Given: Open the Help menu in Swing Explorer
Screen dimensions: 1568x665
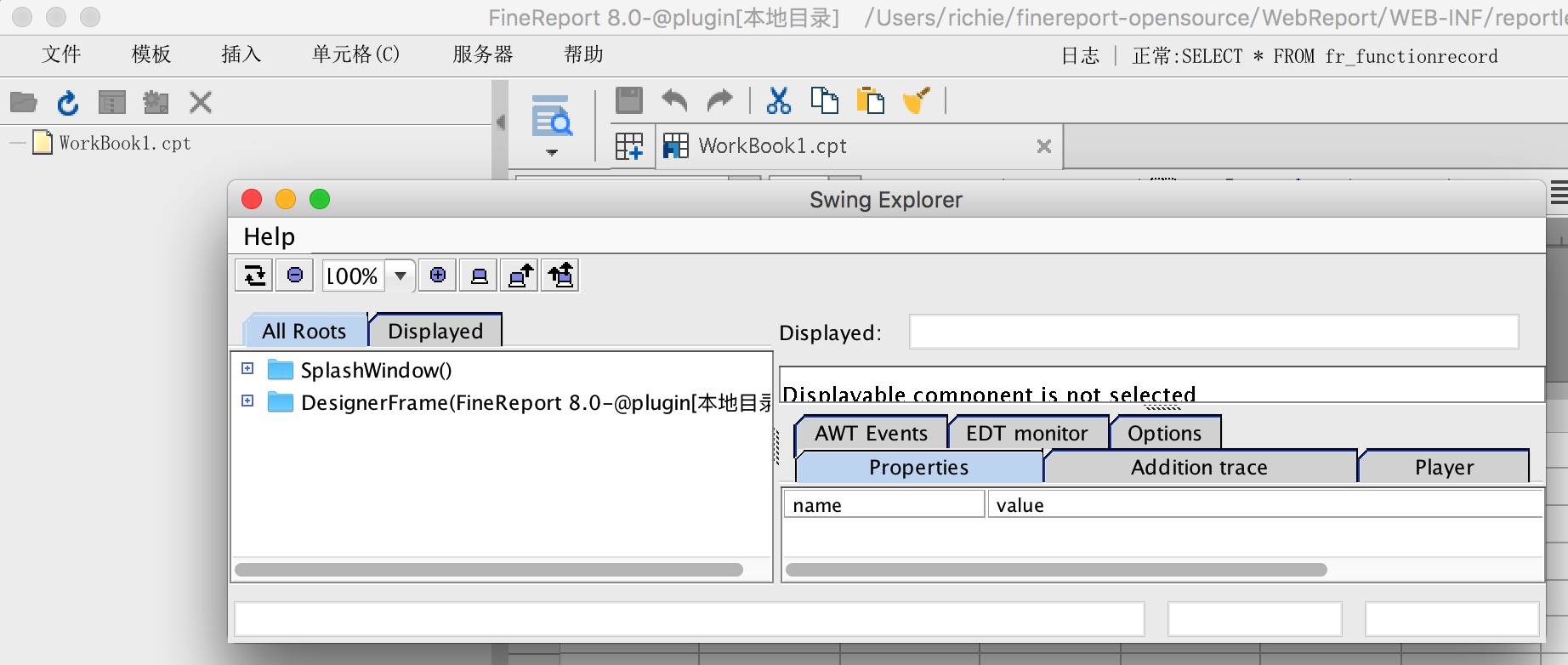Looking at the screenshot, I should click(x=269, y=236).
